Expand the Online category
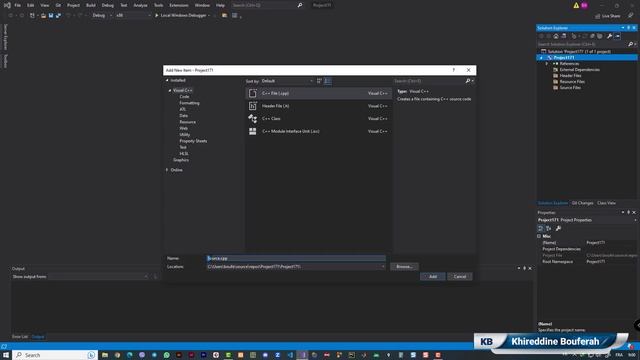 [167, 170]
